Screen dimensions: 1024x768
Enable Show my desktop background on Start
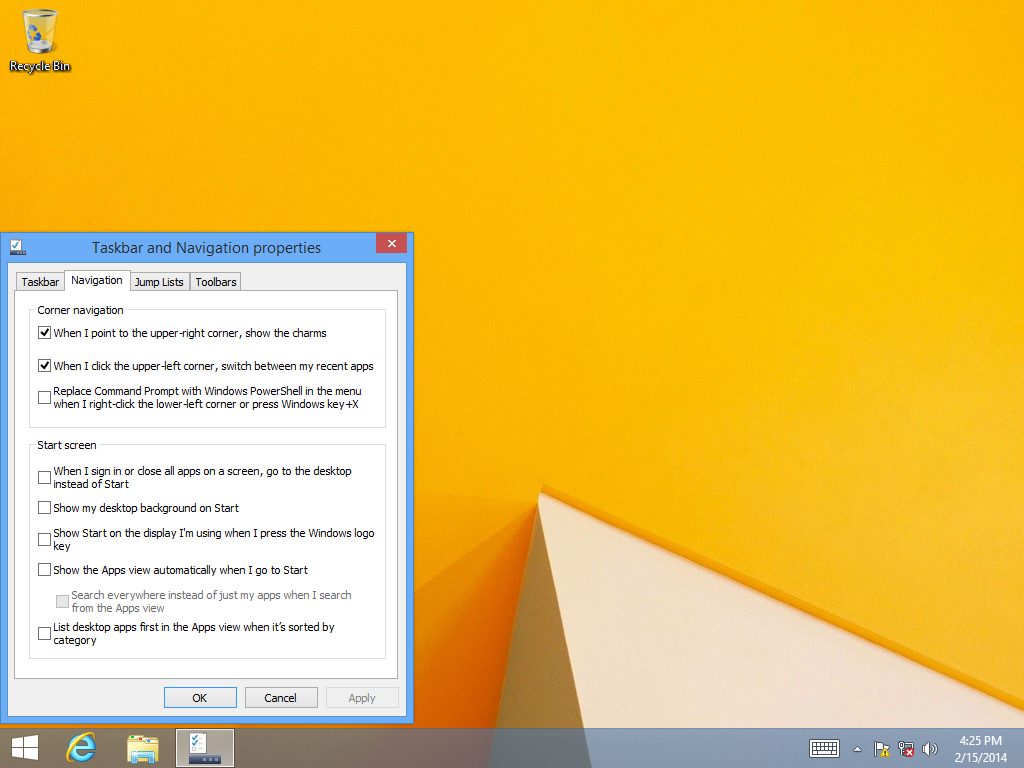pyautogui.click(x=44, y=507)
